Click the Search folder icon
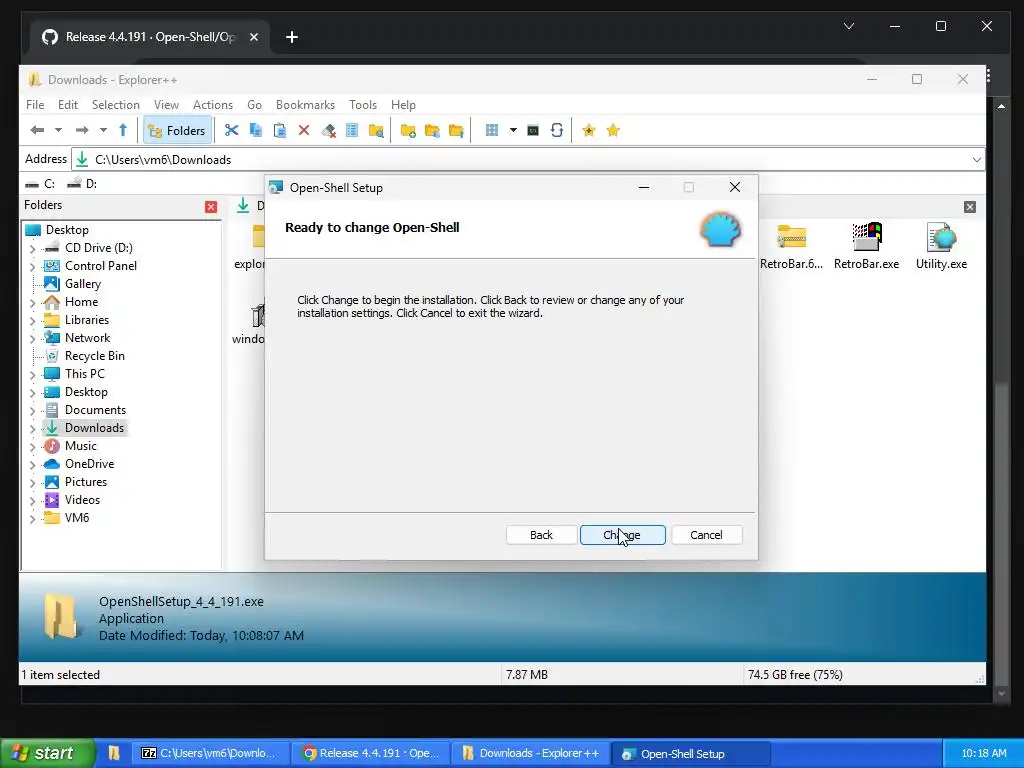 pos(376,130)
